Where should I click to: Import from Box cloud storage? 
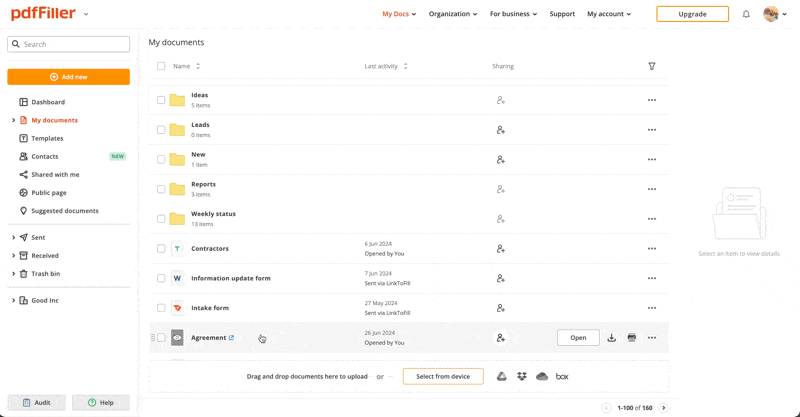click(x=562, y=377)
